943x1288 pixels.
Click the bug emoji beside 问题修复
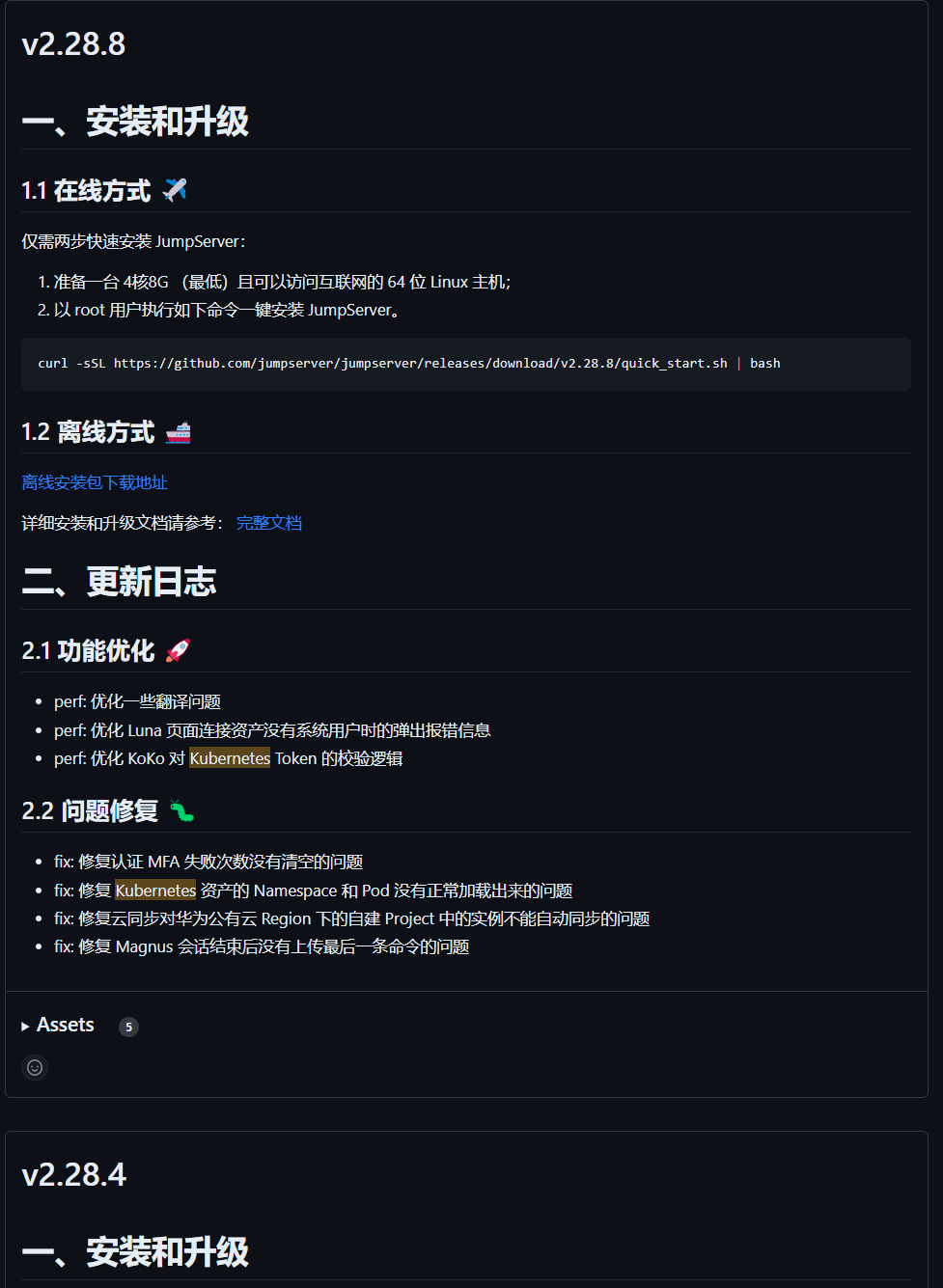point(182,811)
